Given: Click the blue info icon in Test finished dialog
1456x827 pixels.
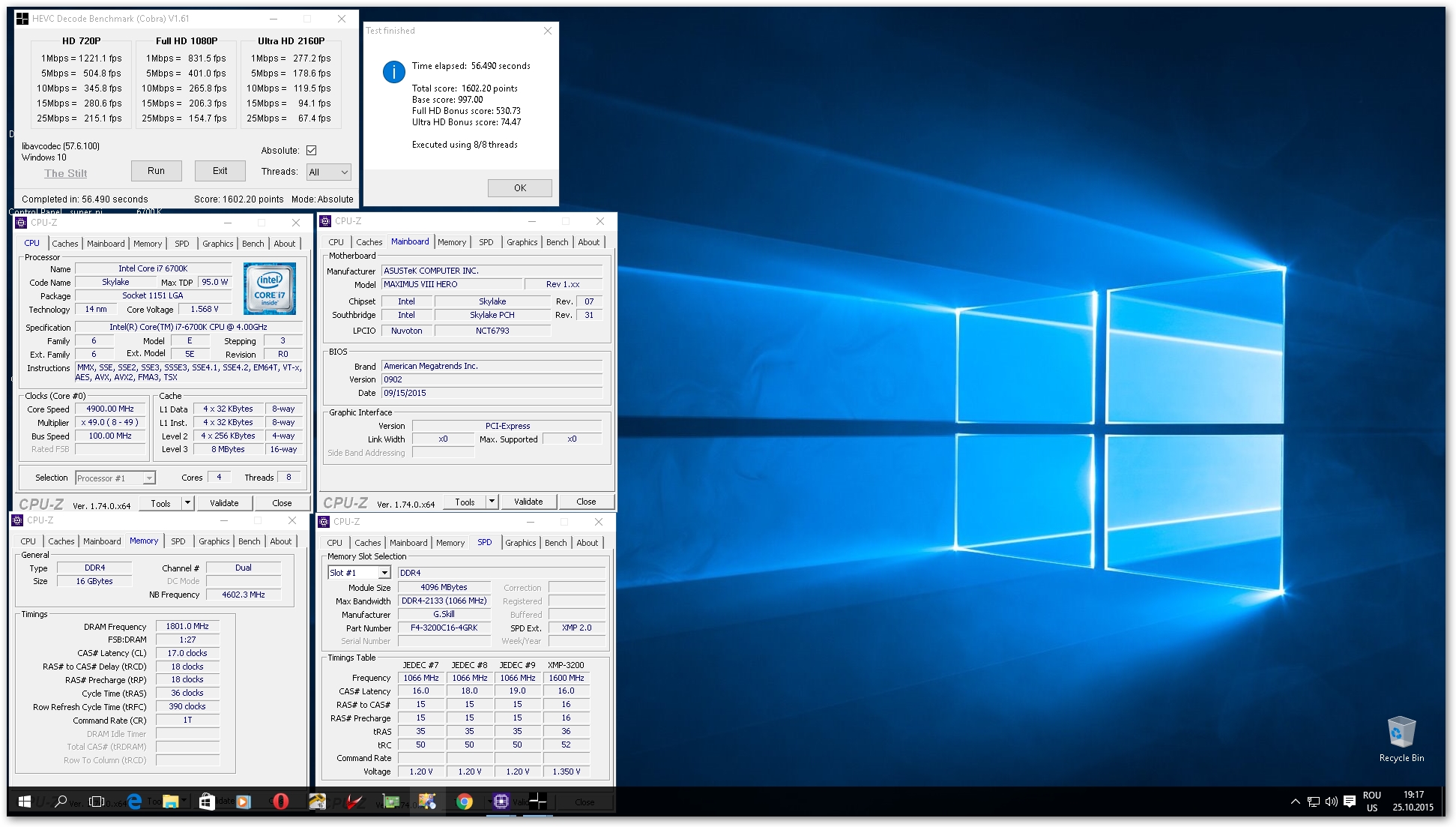Looking at the screenshot, I should click(394, 72).
